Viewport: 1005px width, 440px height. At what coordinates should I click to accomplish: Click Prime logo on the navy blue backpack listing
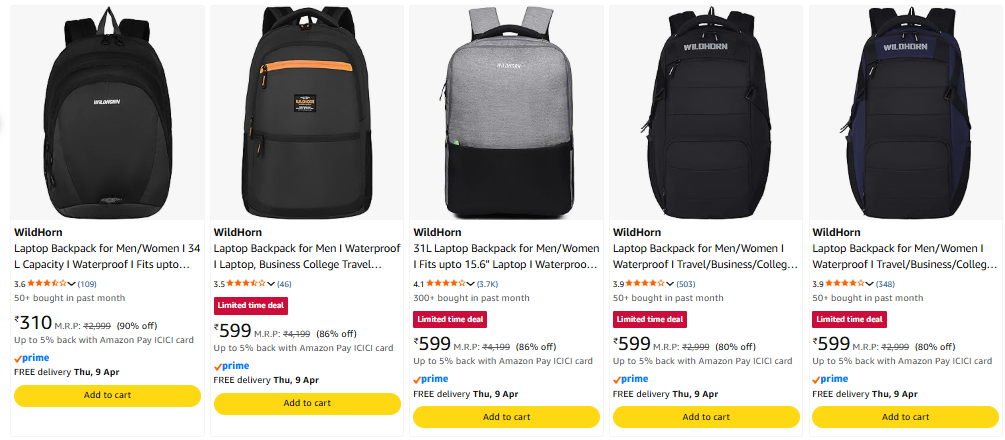pyautogui.click(x=830, y=379)
